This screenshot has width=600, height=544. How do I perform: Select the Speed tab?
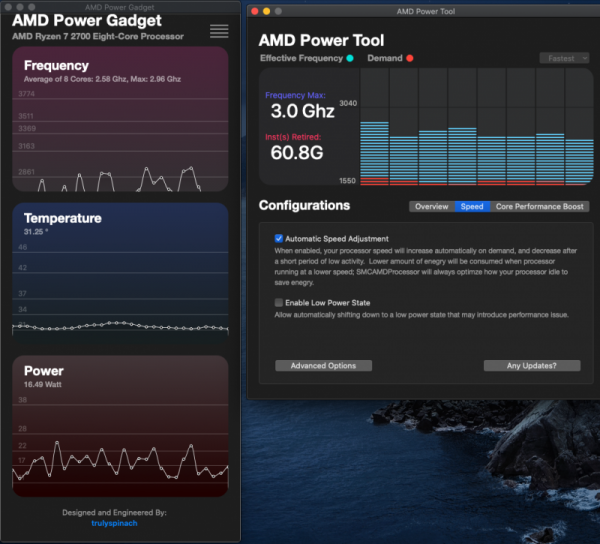tap(472, 207)
